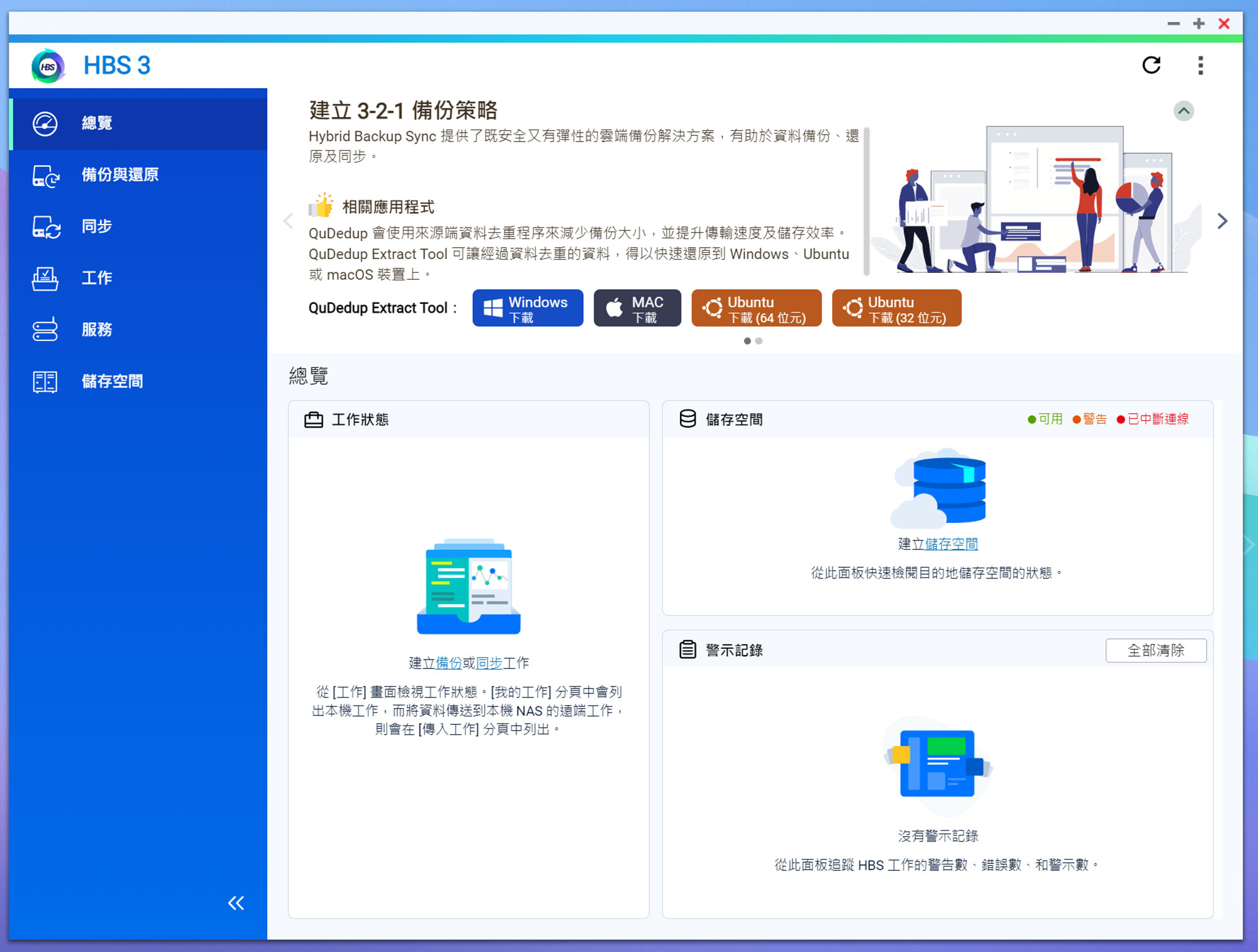Image resolution: width=1258 pixels, height=952 pixels.
Task: Click the 儲存空間 database header icon
Action: 688,419
